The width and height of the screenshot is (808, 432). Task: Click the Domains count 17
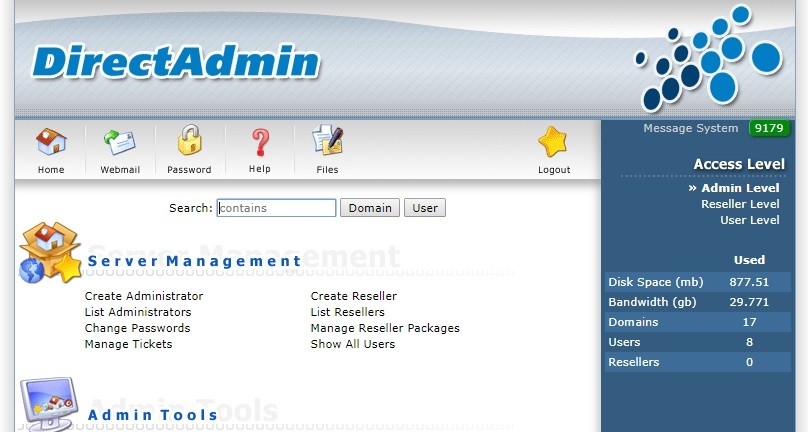(749, 322)
